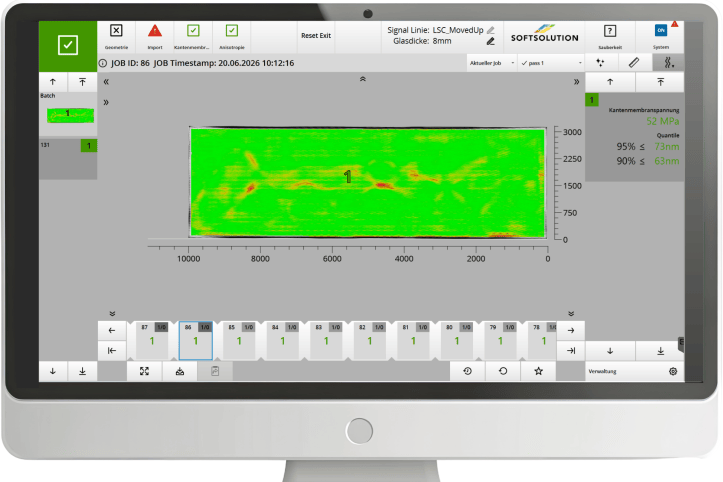The width and height of the screenshot is (723, 482).
Task: Edit the Signal Linie with pencil icon
Action: coord(491,30)
